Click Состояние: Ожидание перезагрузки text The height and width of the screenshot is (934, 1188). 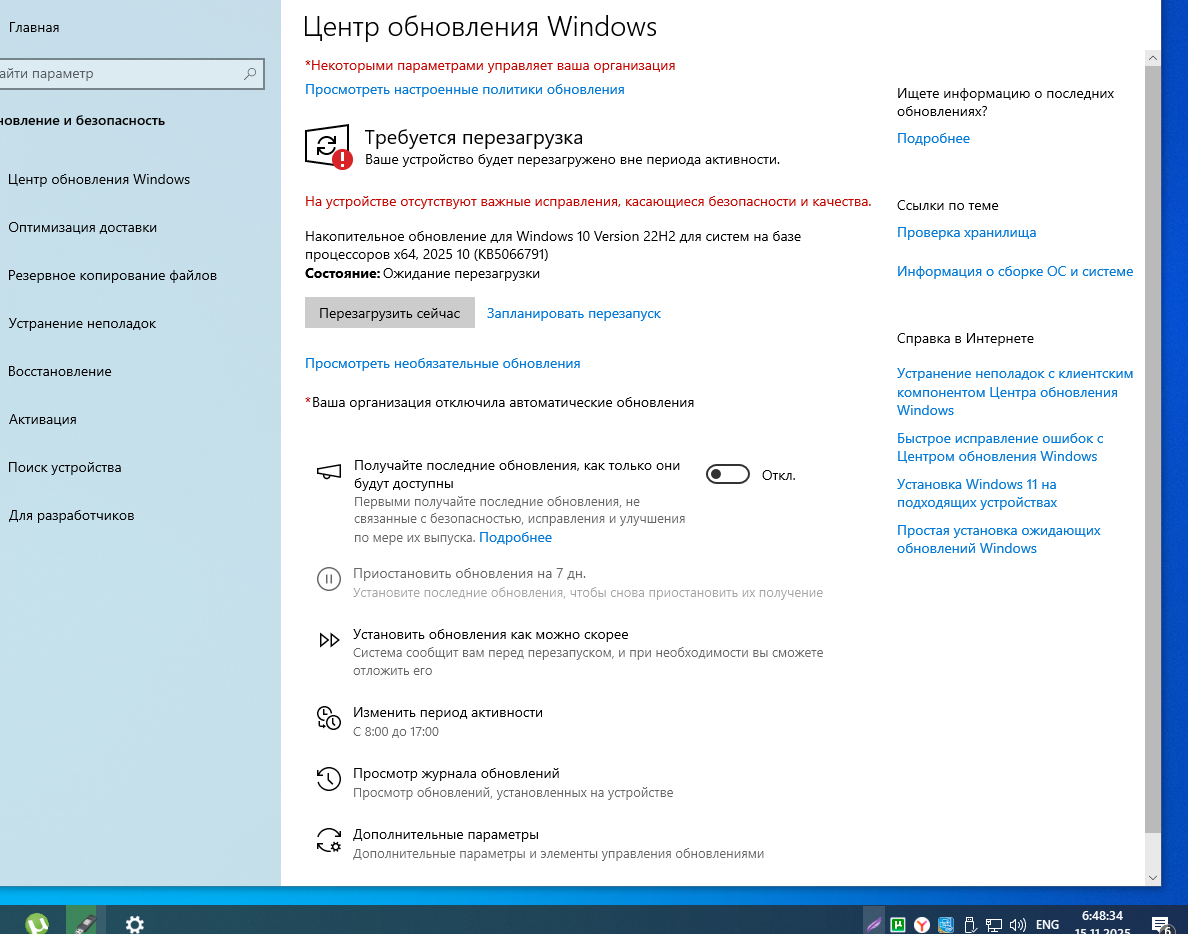(x=422, y=273)
